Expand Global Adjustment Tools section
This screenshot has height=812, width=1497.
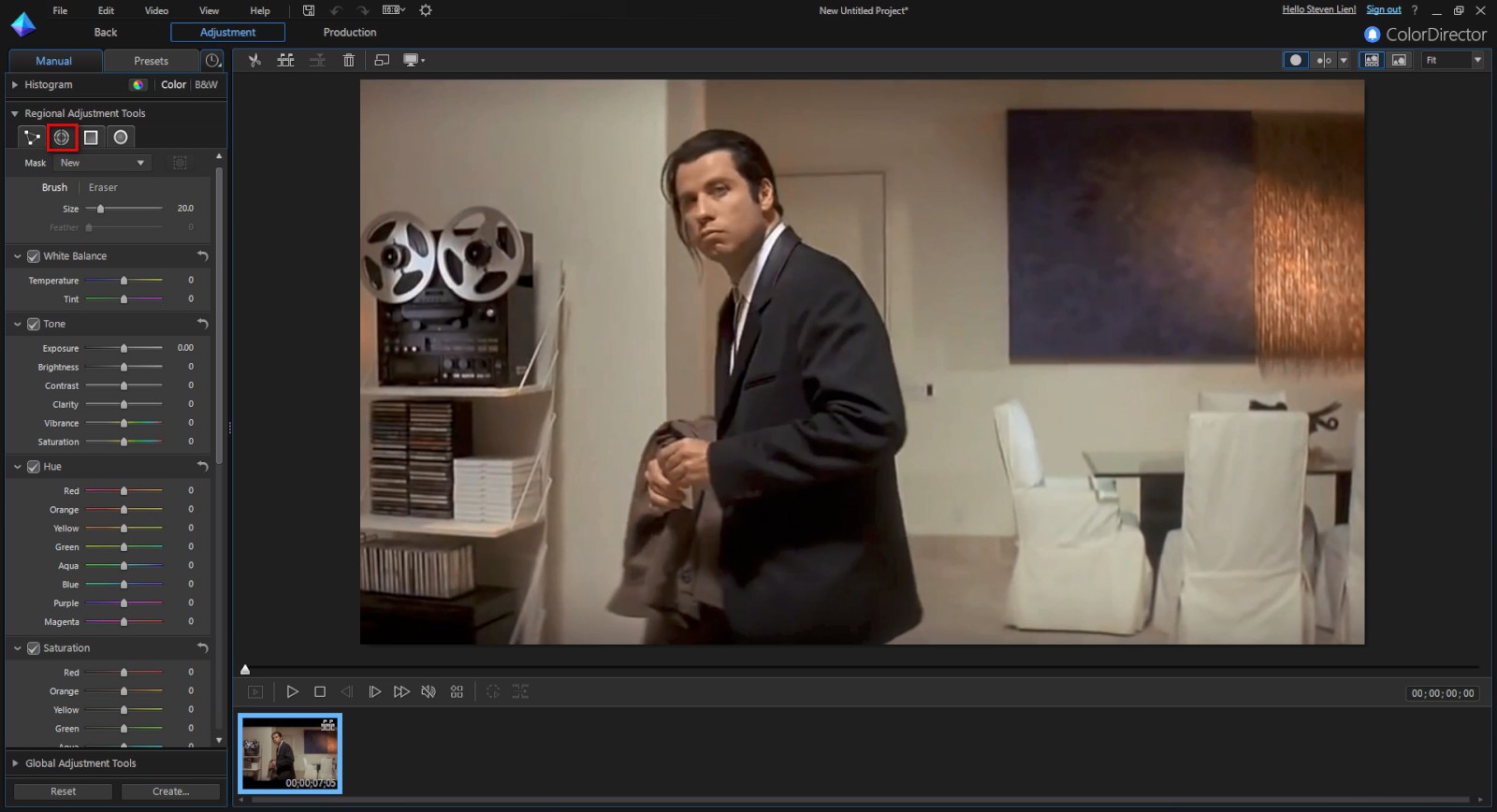click(15, 763)
